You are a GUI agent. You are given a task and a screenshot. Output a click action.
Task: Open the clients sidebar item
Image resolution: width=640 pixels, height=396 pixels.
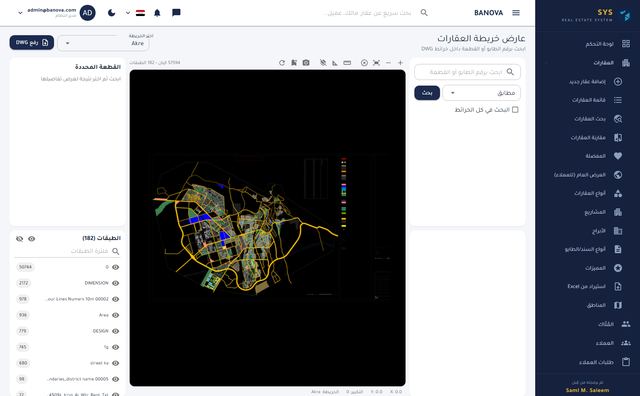coord(613,343)
